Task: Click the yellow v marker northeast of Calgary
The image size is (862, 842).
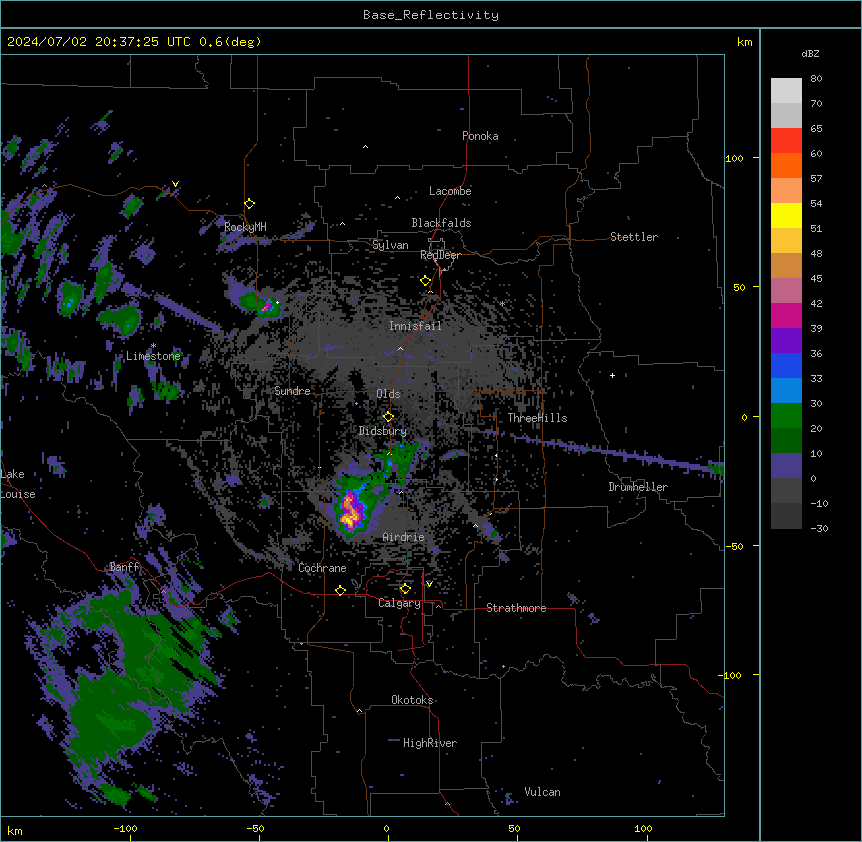Action: (x=429, y=584)
